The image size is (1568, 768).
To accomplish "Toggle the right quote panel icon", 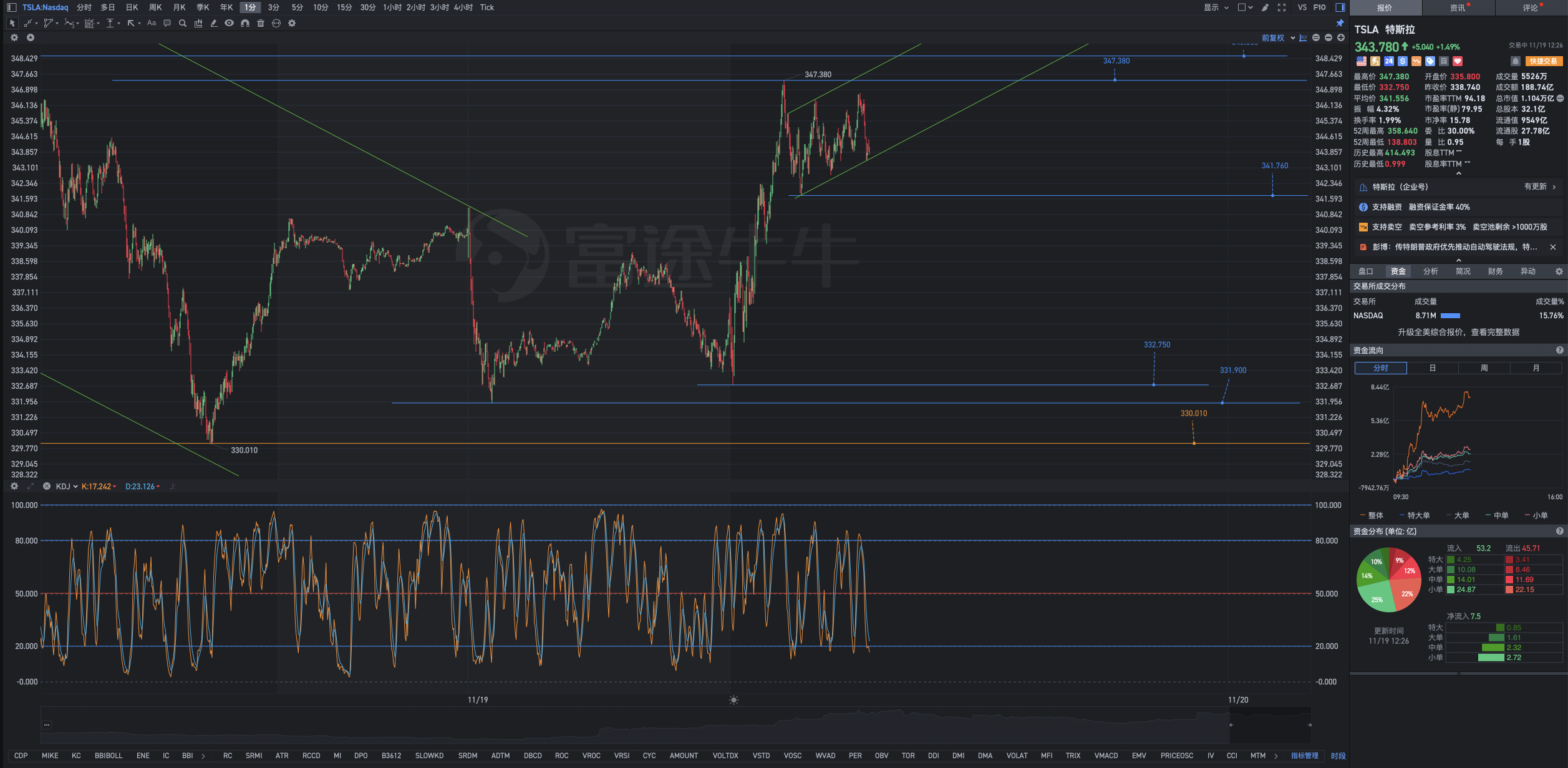I will tap(1340, 7).
